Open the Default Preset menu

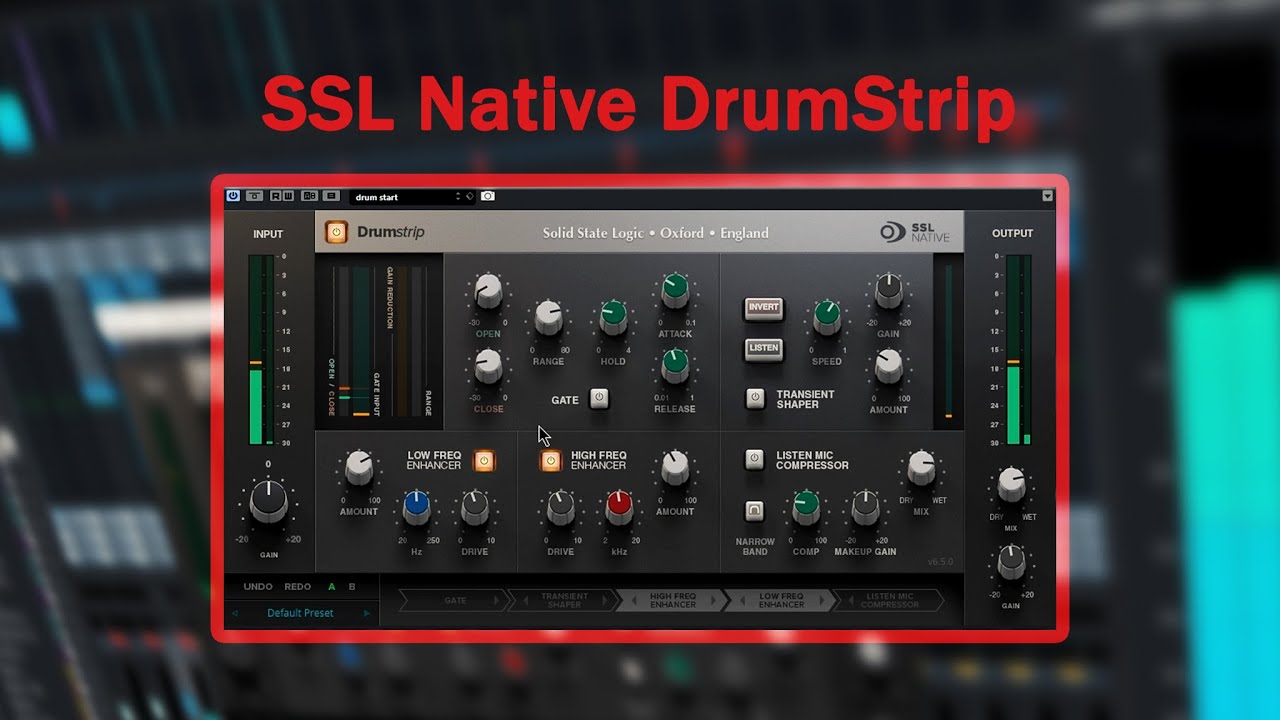[300, 613]
